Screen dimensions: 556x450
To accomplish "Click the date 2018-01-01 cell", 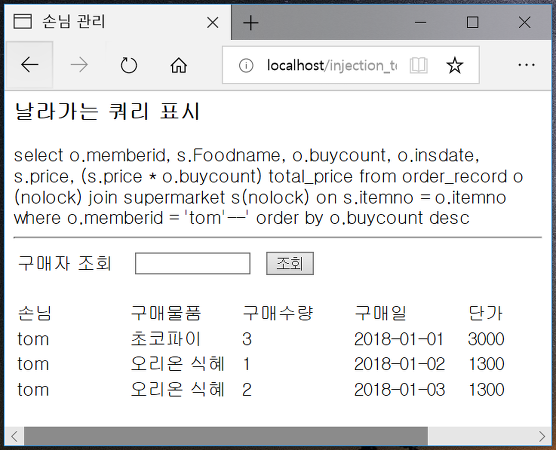I will tap(399, 339).
